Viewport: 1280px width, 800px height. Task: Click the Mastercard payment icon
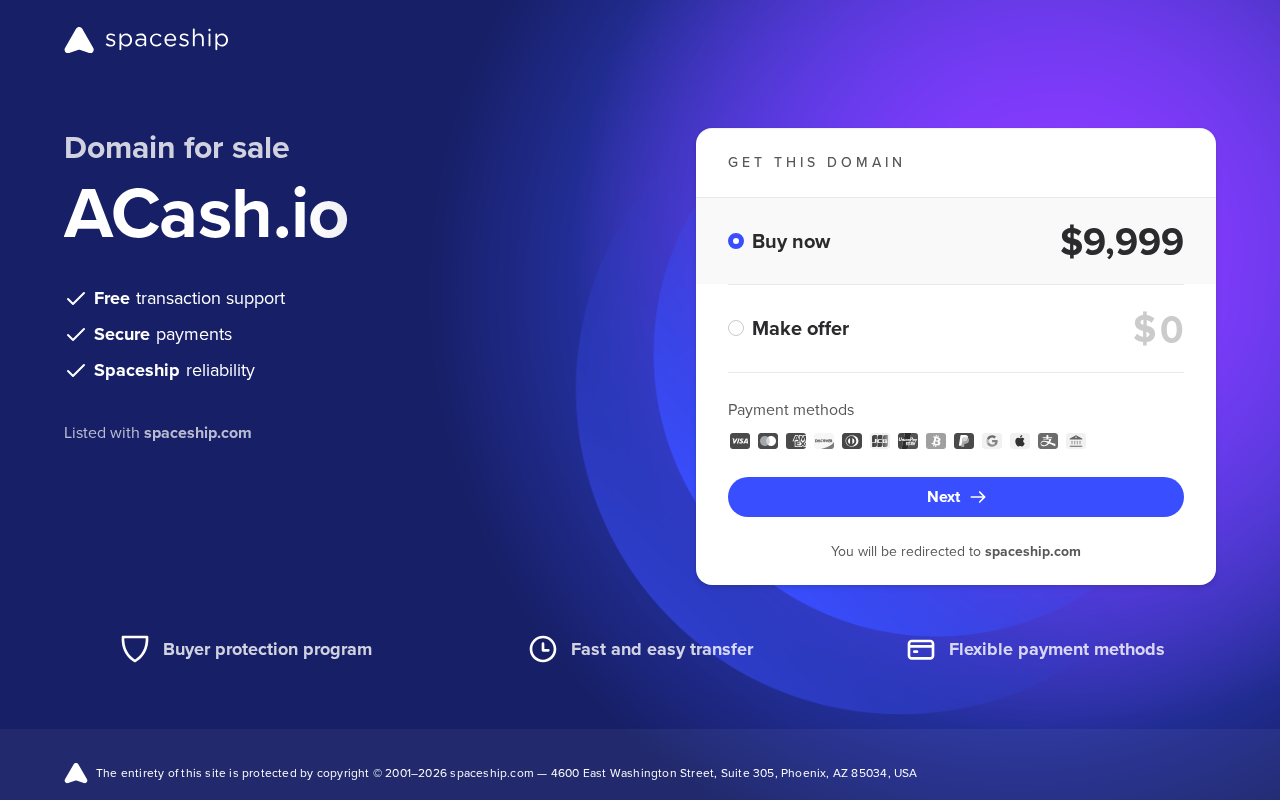pyautogui.click(x=768, y=441)
